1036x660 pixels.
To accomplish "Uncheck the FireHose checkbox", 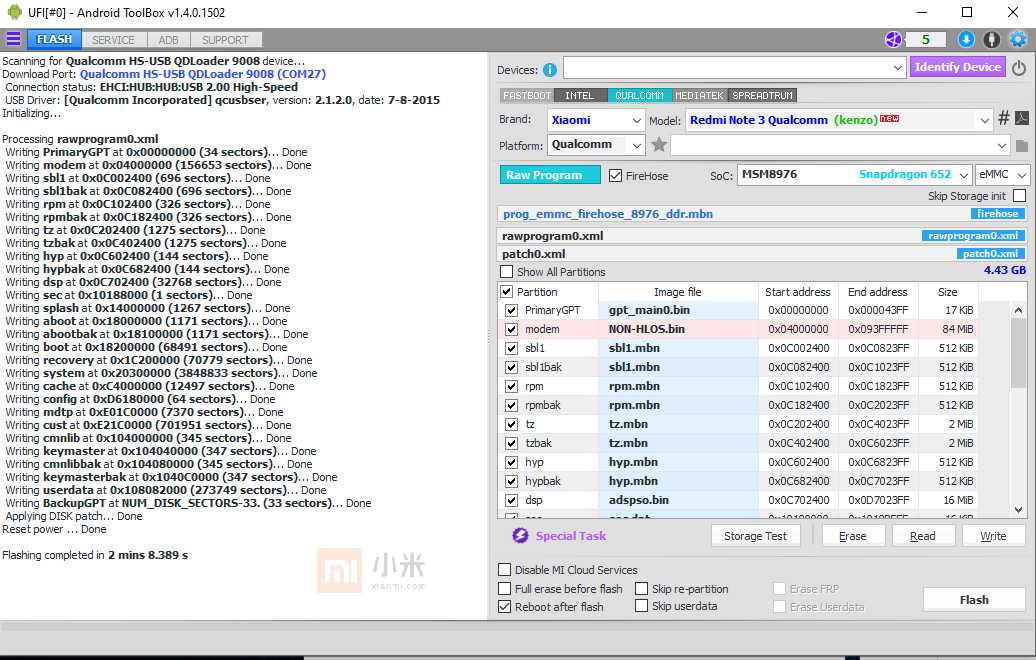I will coord(616,176).
